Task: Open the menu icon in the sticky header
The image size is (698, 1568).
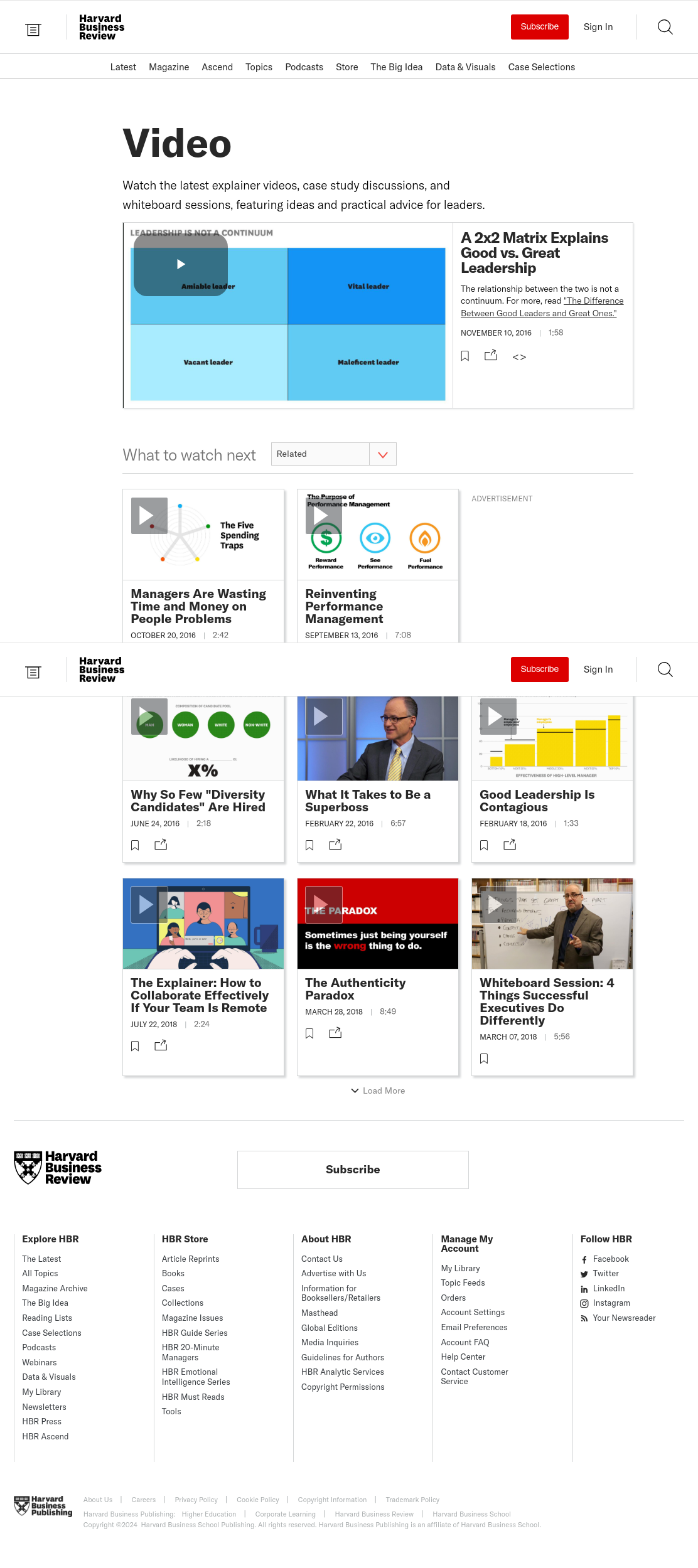Action: pos(33,672)
